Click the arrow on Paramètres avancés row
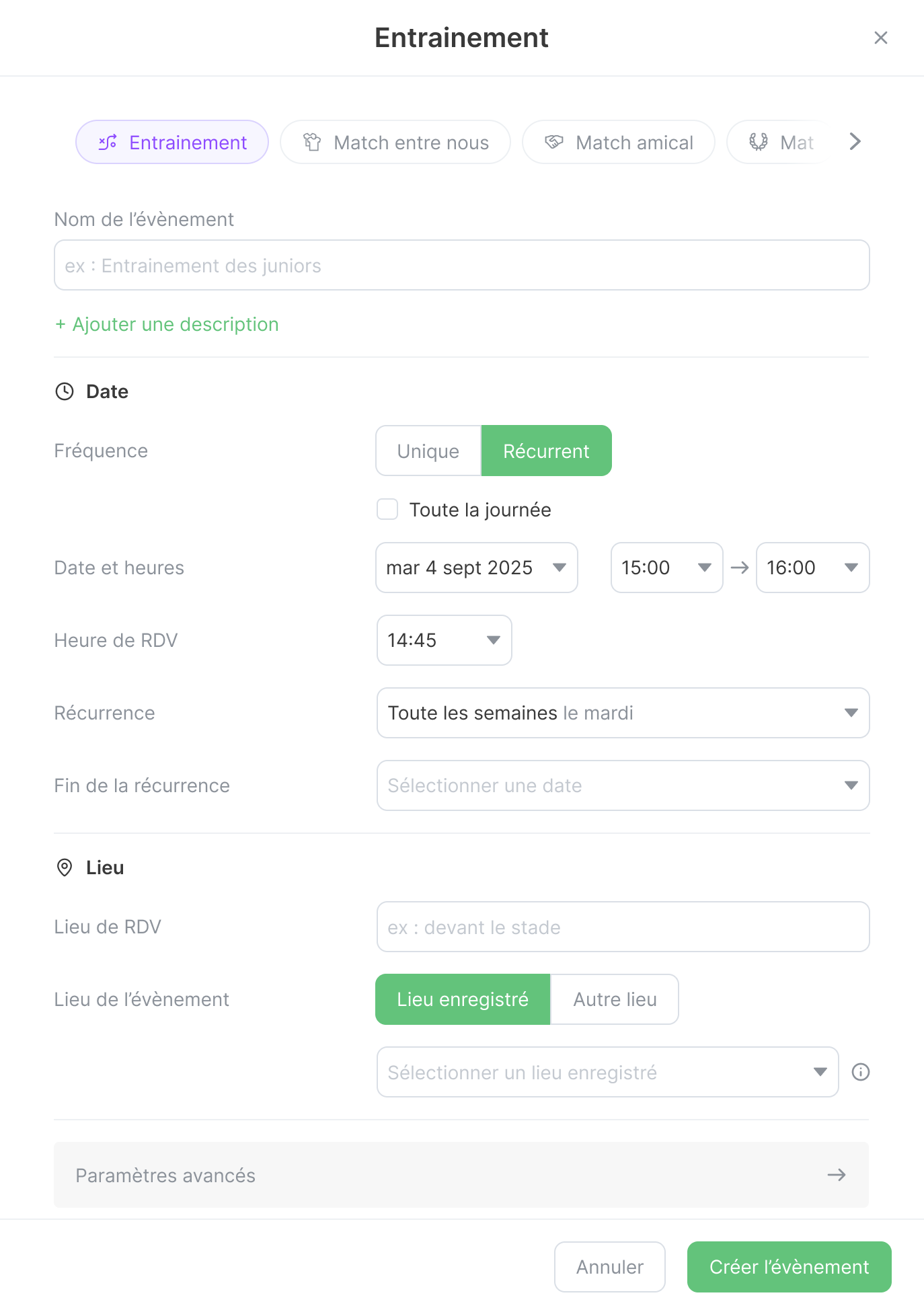 836,1175
